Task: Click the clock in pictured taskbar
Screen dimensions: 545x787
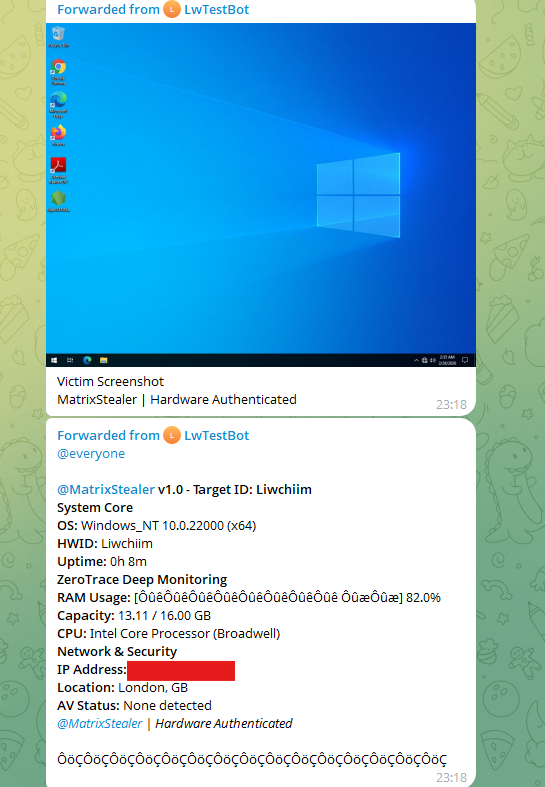Action: (447, 360)
